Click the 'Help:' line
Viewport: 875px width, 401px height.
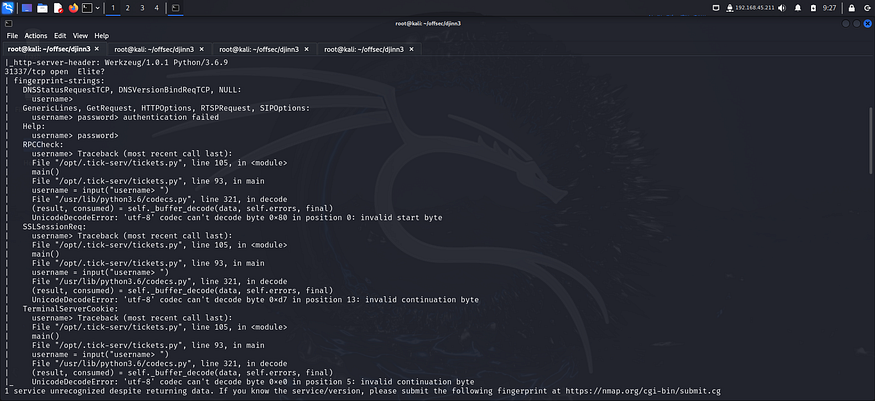[34, 127]
